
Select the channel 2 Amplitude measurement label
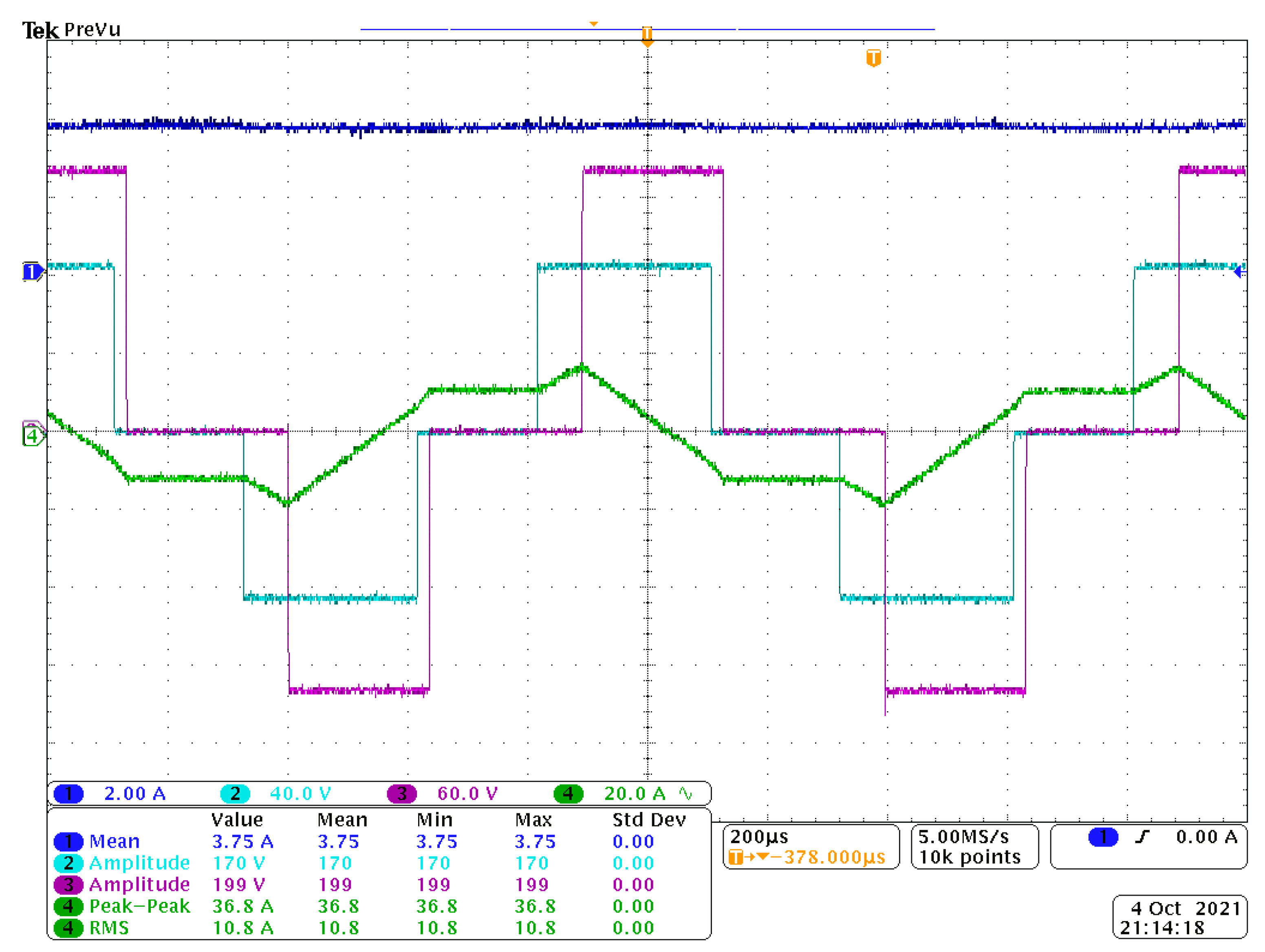click(139, 863)
